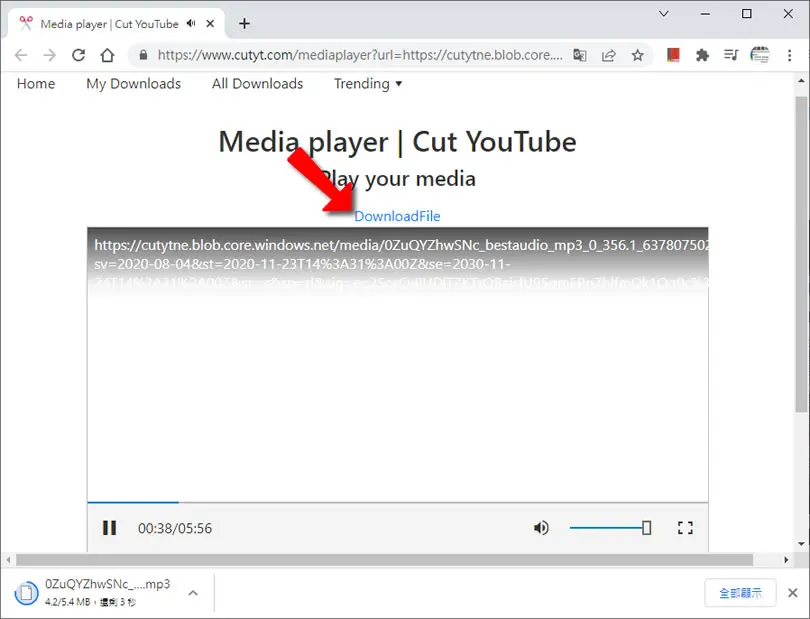The width and height of the screenshot is (810, 619).
Task: Open the media control playlist icon
Action: (730, 55)
